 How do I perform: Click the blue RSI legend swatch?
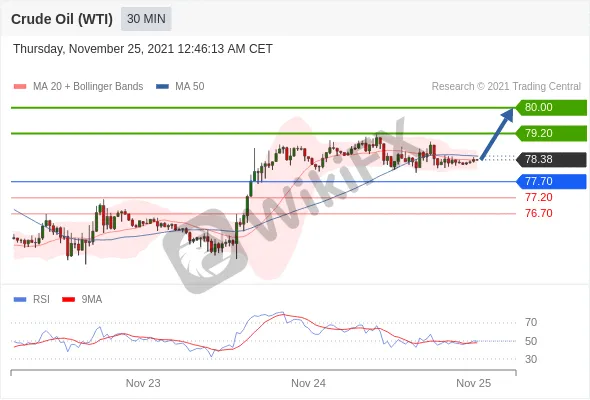pos(20,300)
